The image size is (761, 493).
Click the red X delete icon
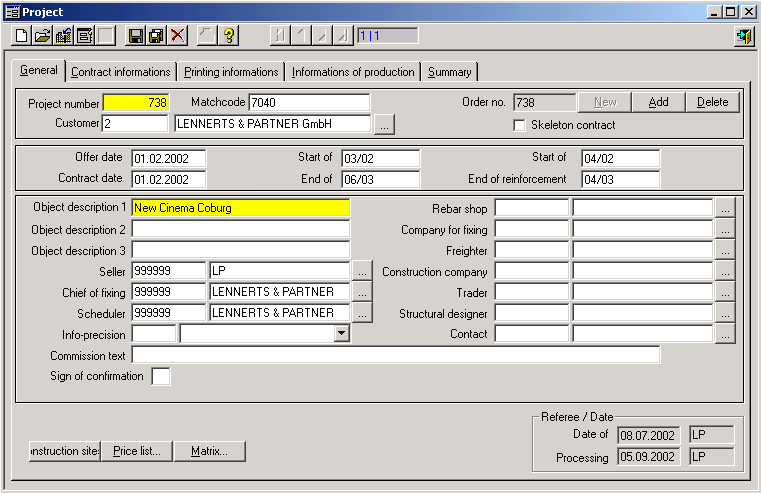tap(178, 36)
